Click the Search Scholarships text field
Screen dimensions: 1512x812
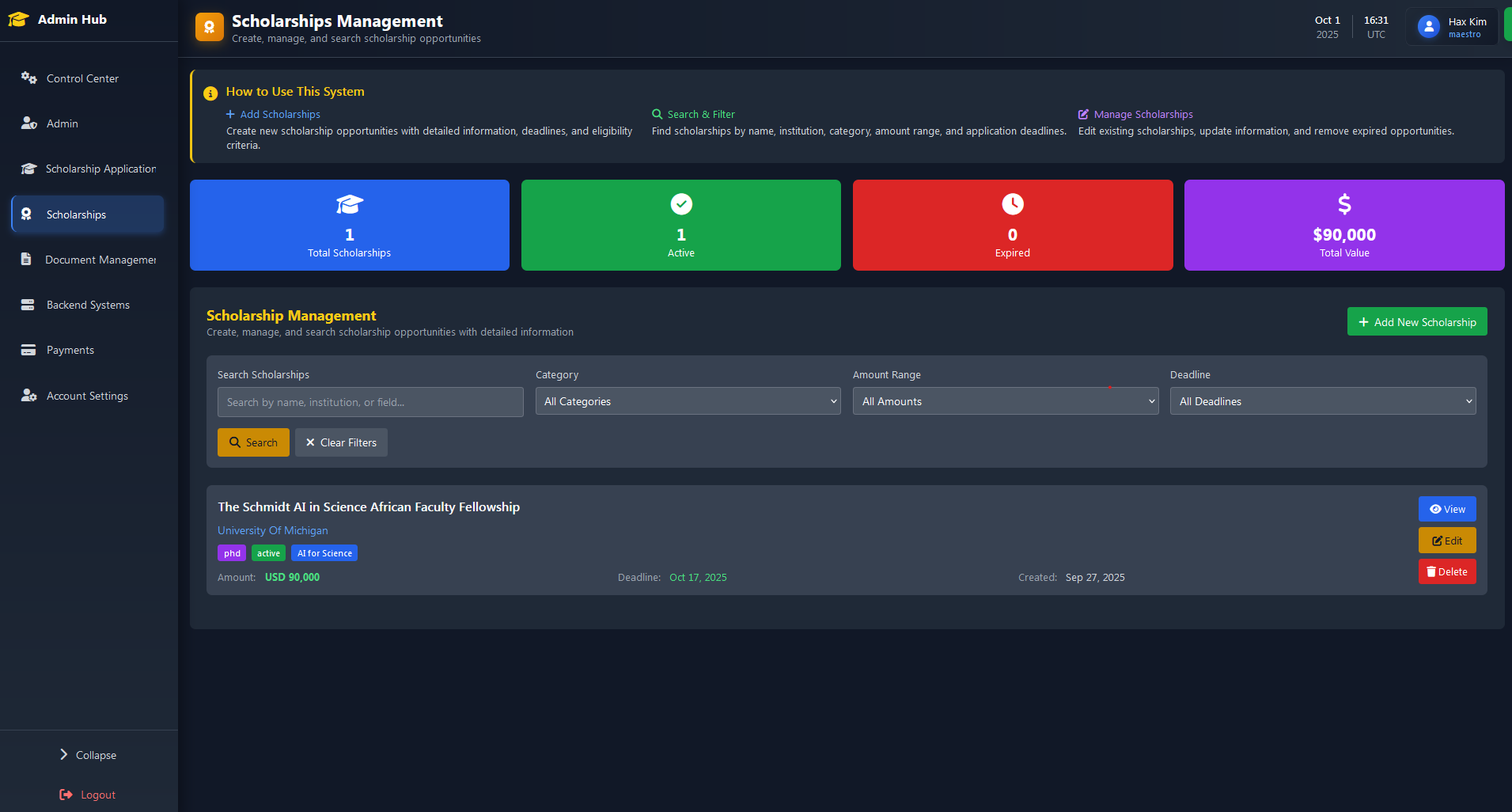(369, 402)
